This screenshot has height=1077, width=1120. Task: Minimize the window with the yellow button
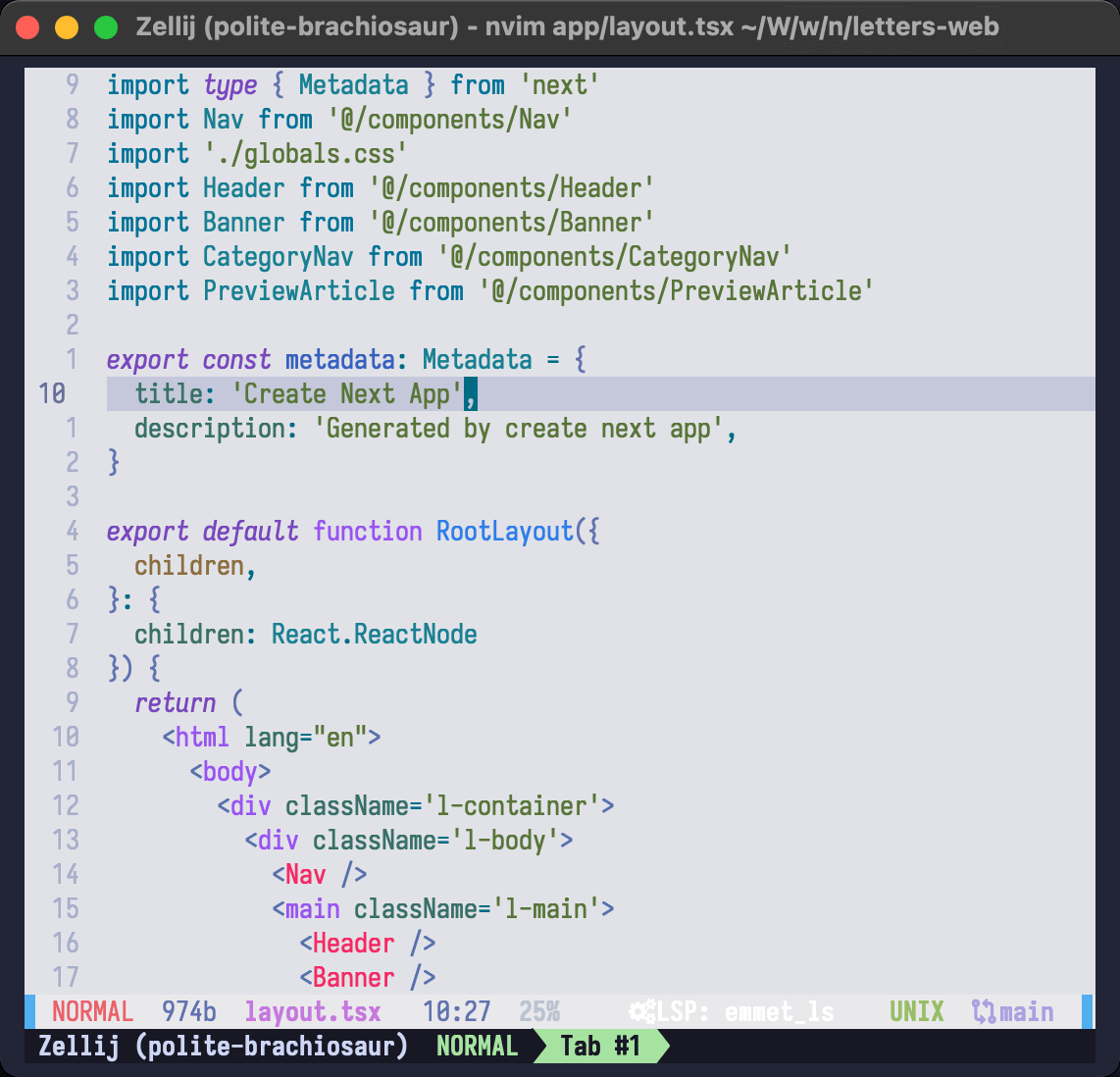point(67,27)
